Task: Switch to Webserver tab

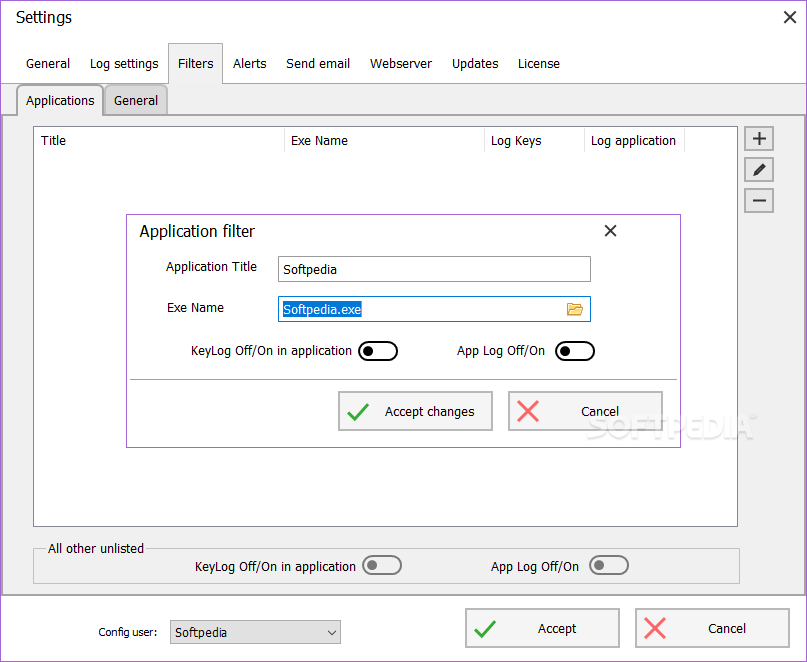Action: (401, 63)
